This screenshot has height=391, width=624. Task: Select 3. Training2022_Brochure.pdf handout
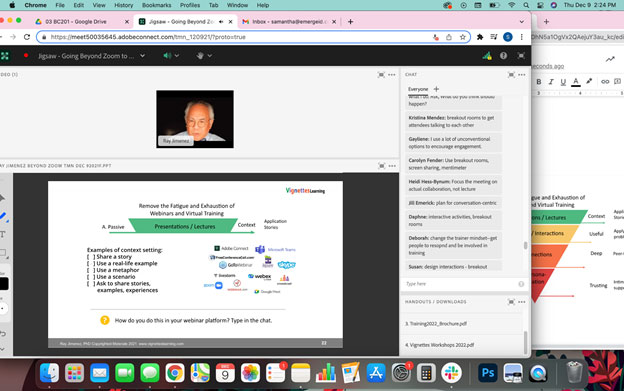(x=436, y=324)
